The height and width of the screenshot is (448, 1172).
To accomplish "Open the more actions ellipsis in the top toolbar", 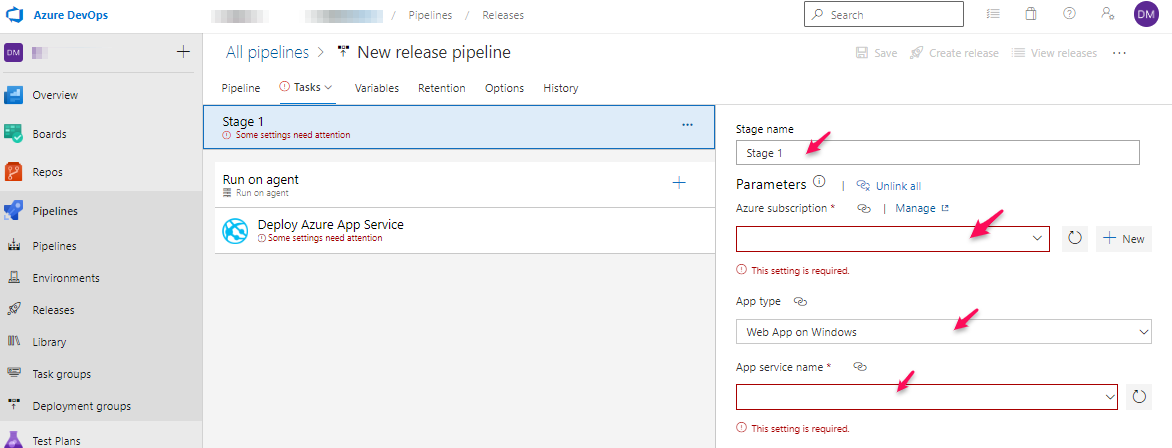I will click(x=1119, y=53).
